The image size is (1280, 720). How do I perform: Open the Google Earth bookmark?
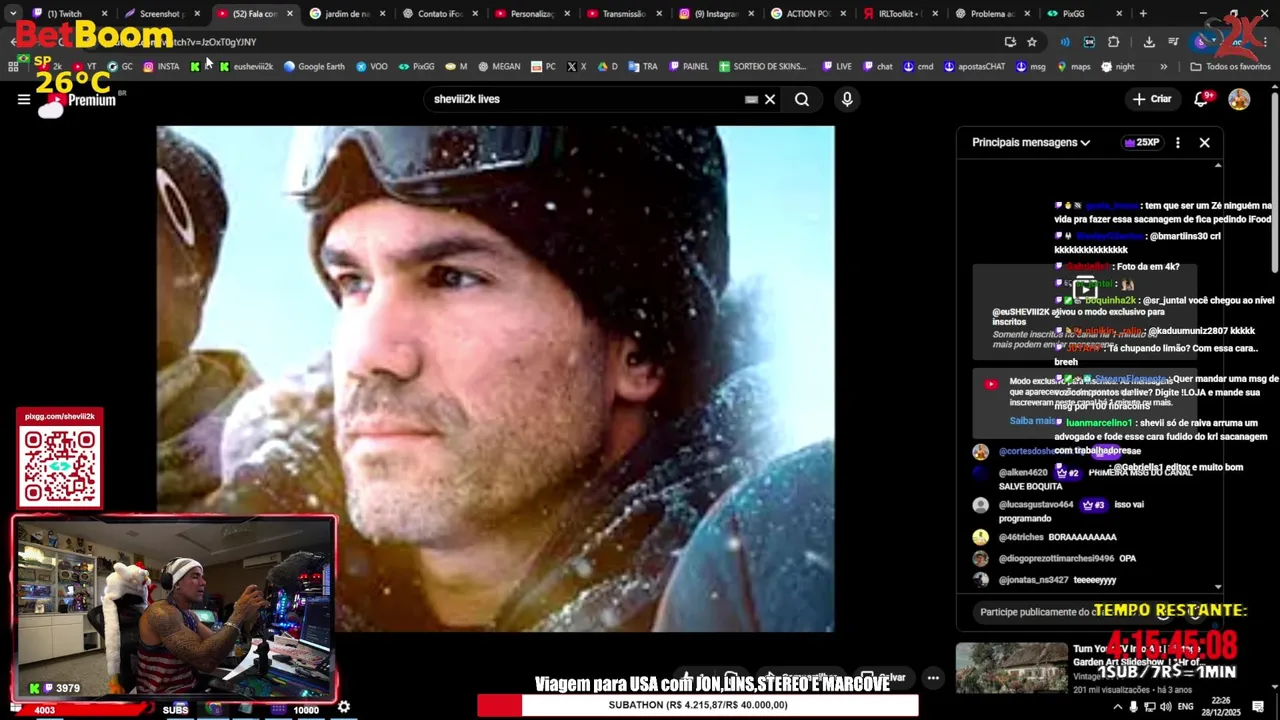pos(314,67)
